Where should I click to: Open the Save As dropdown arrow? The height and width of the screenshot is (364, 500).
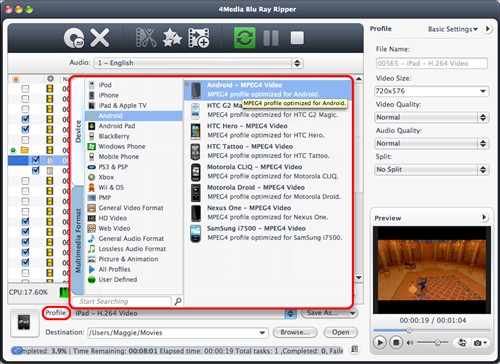(x=353, y=313)
